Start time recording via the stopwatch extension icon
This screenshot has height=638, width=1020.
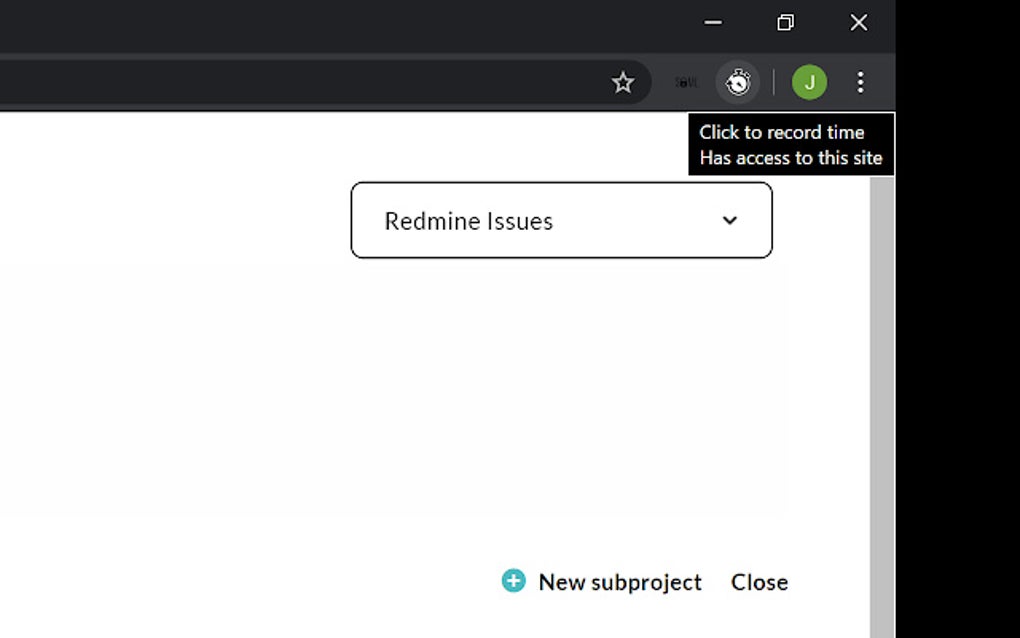tap(737, 82)
